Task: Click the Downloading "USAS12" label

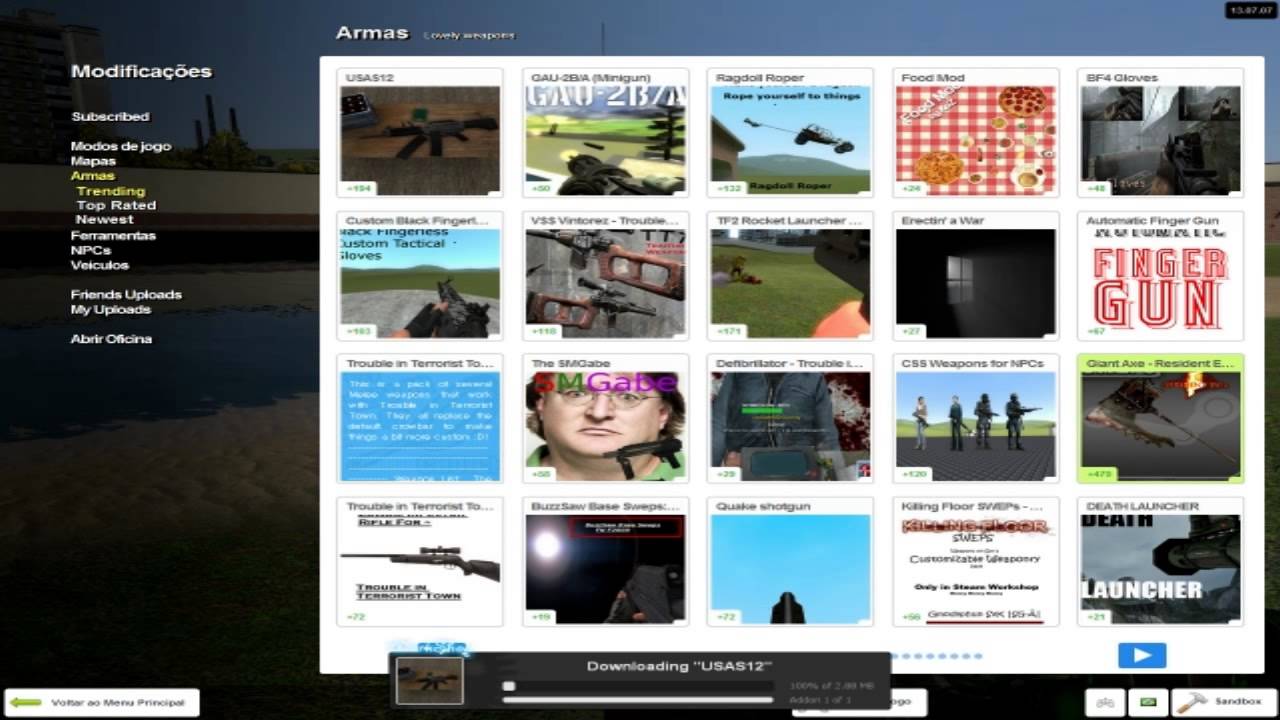Action: pyautogui.click(x=679, y=666)
